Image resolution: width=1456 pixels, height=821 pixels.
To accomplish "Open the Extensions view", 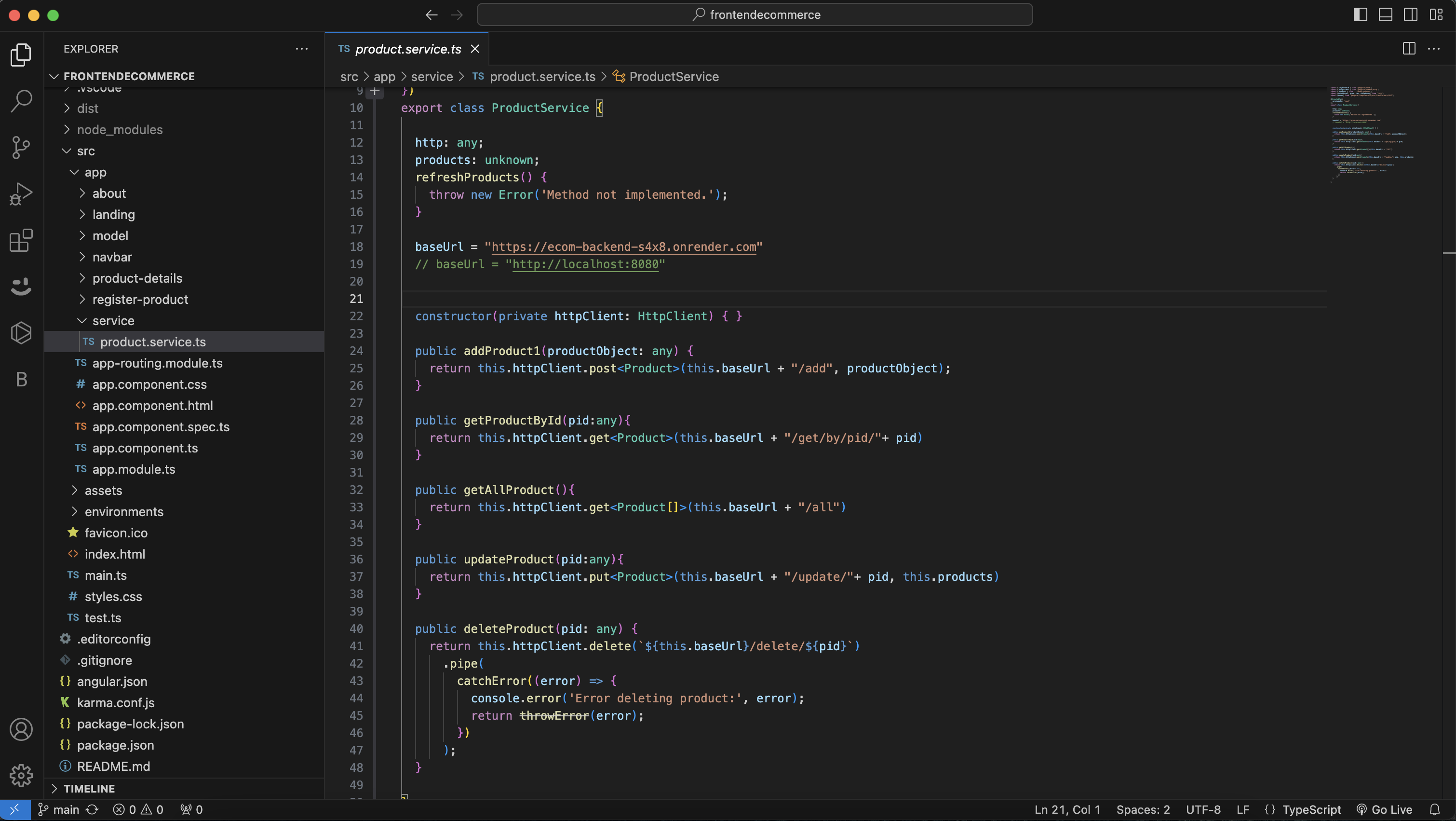I will [22, 240].
